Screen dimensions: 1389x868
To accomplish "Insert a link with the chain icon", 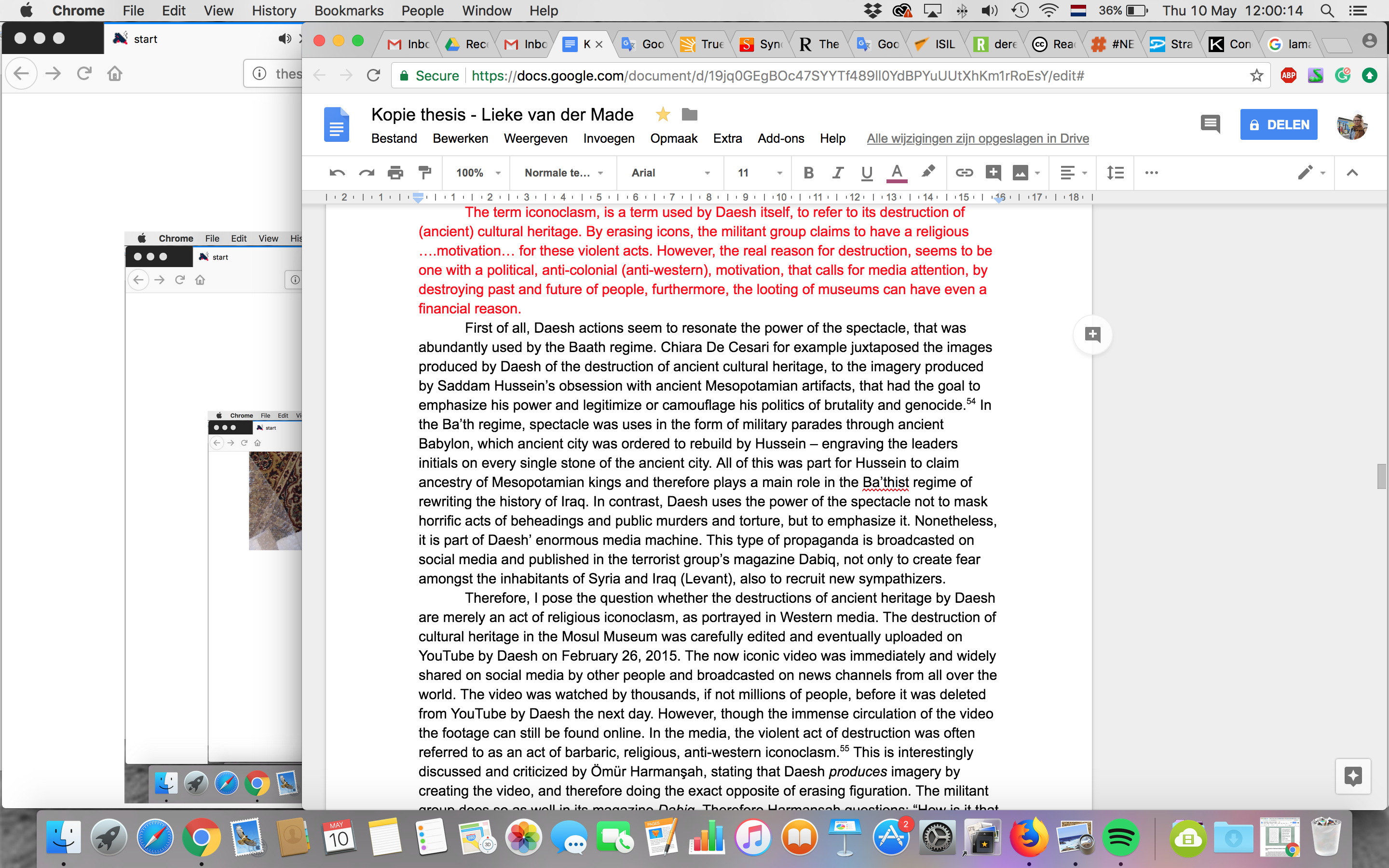I will [964, 173].
